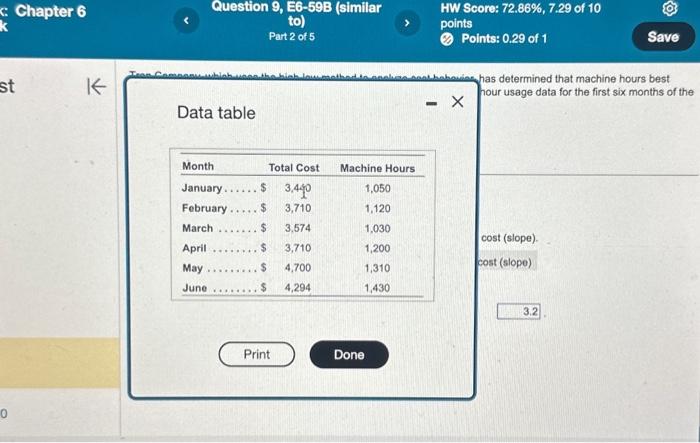
Task: Click the answer field containing 3.2
Action: tap(519, 311)
